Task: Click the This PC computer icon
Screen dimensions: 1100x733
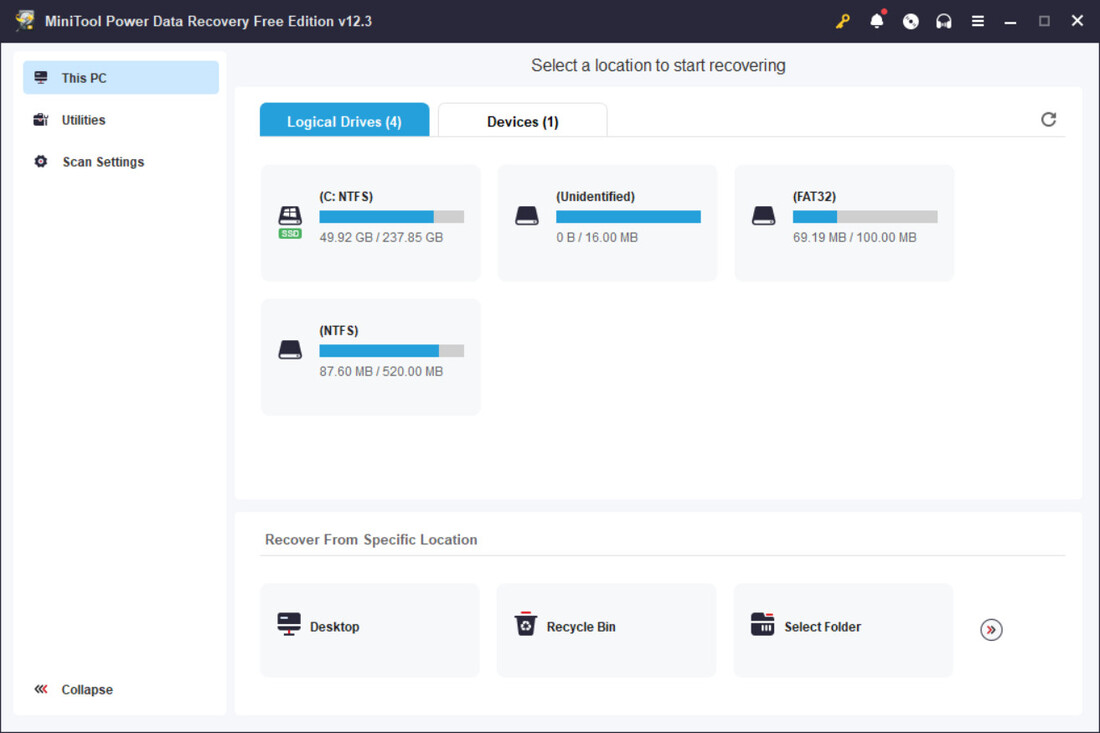Action: 41,77
